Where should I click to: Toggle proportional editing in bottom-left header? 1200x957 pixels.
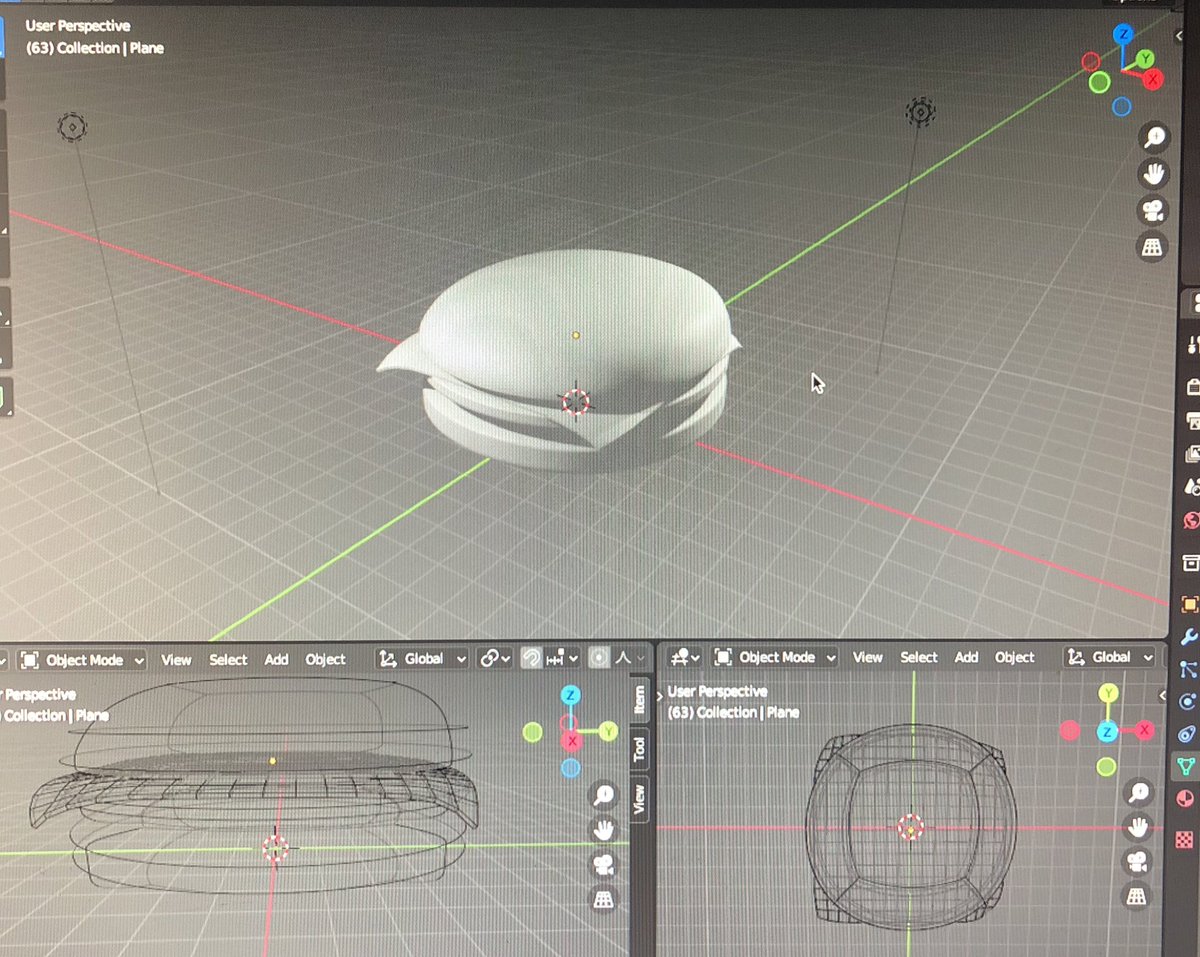point(599,658)
